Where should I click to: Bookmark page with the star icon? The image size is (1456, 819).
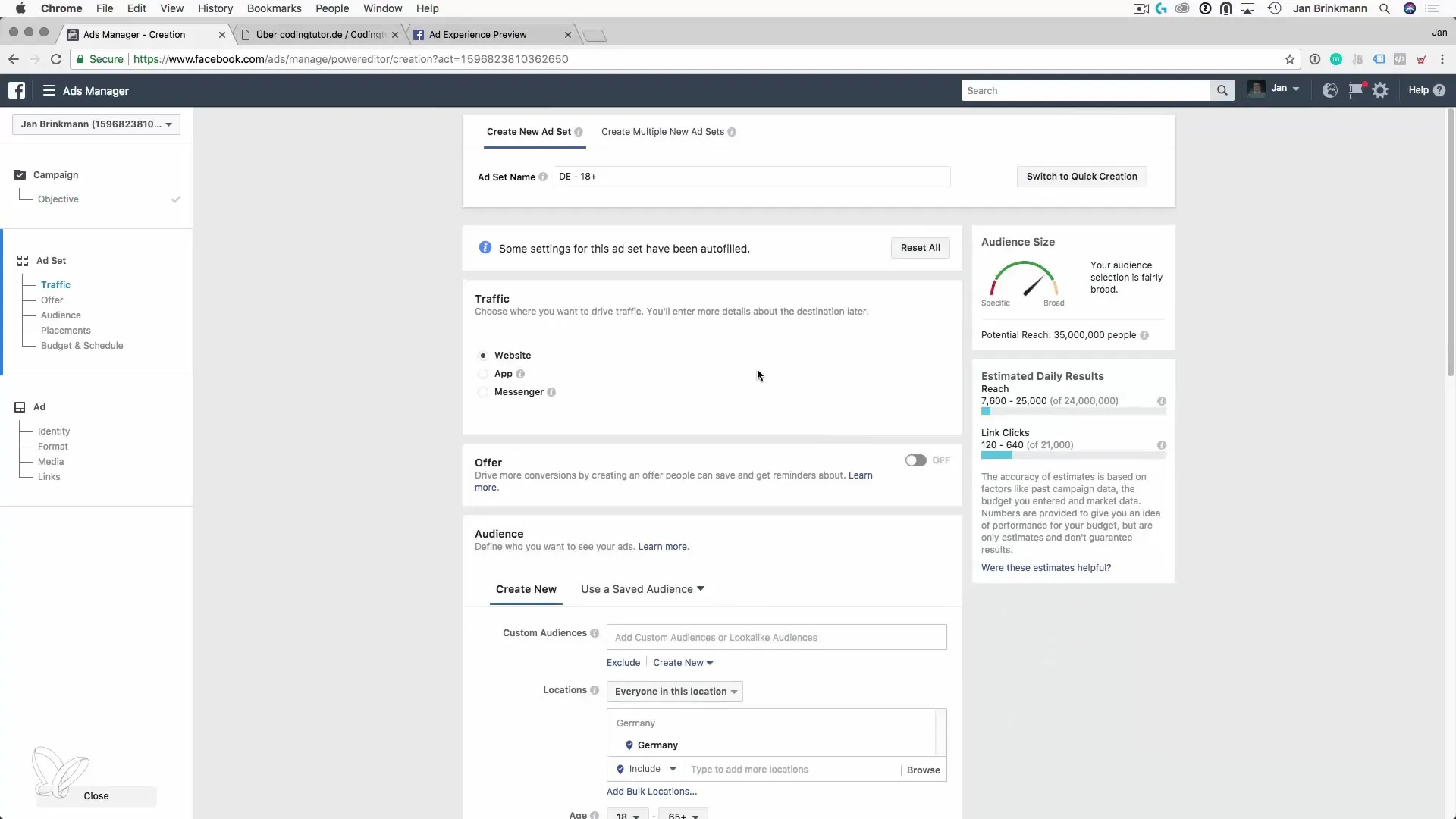click(x=1289, y=59)
